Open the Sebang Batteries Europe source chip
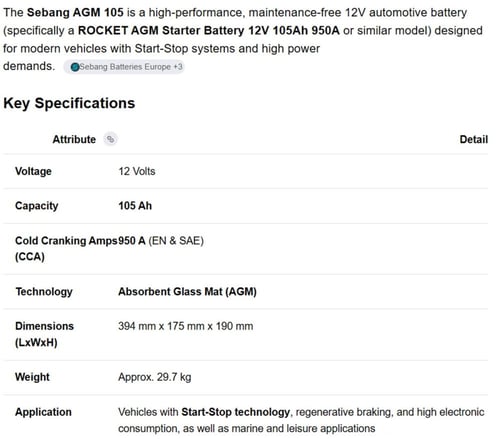The width and height of the screenshot is (500, 439). (x=124, y=67)
